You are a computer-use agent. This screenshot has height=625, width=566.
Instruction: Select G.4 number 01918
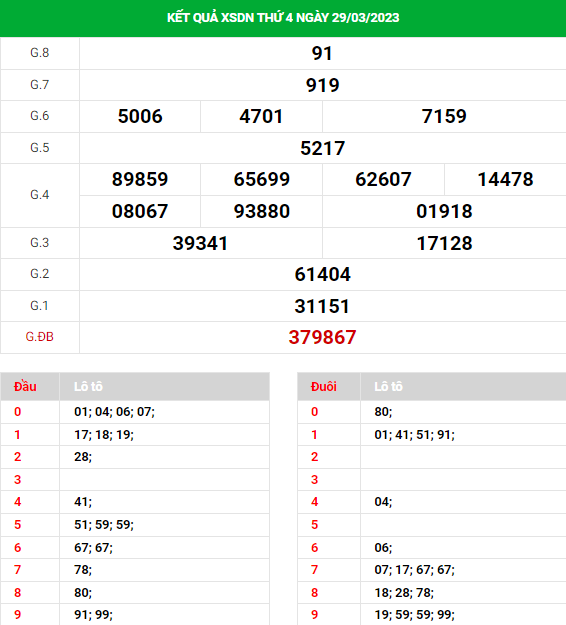click(x=444, y=211)
